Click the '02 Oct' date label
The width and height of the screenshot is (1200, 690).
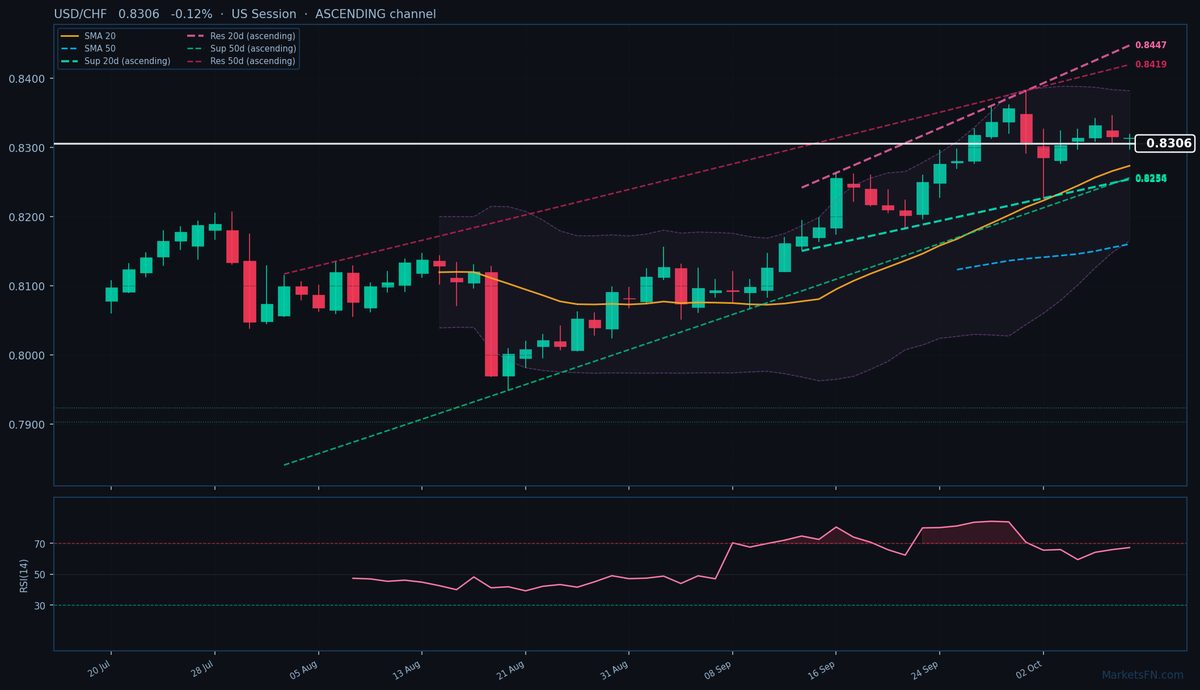(x=1031, y=670)
